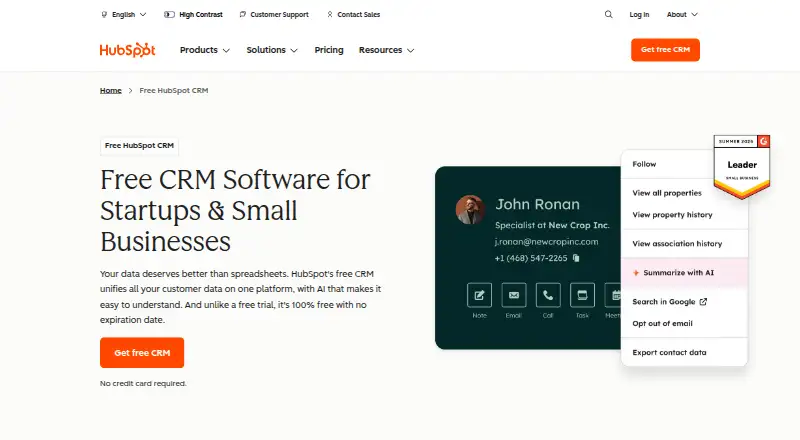Image resolution: width=800 pixels, height=440 pixels.
Task: Click the John Ronan name heading
Action: click(x=538, y=204)
